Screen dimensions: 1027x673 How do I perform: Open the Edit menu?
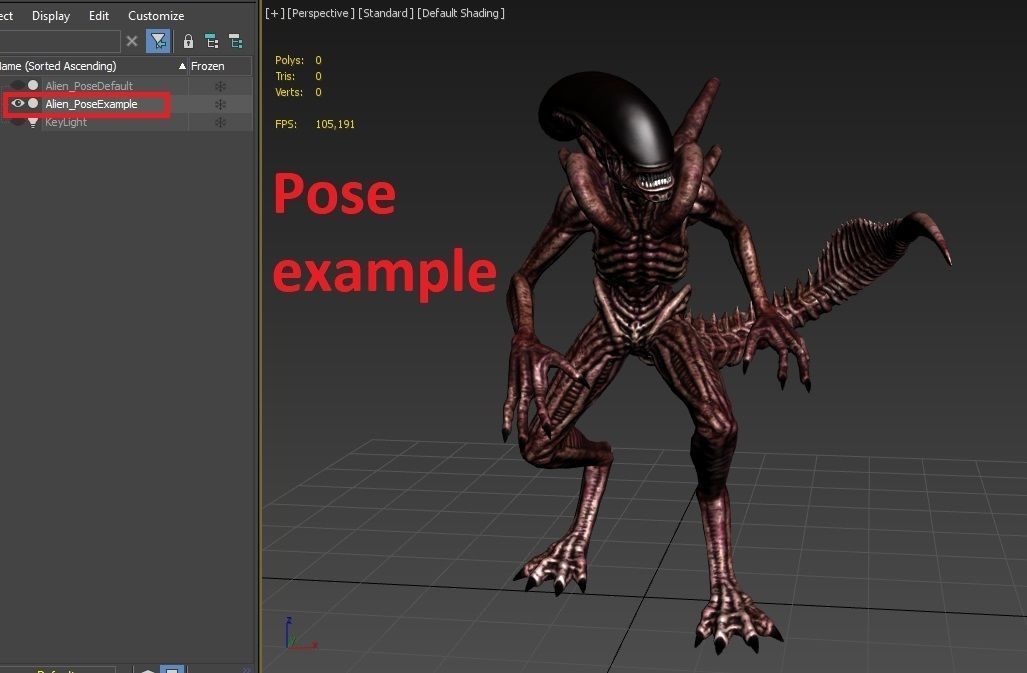tap(99, 16)
